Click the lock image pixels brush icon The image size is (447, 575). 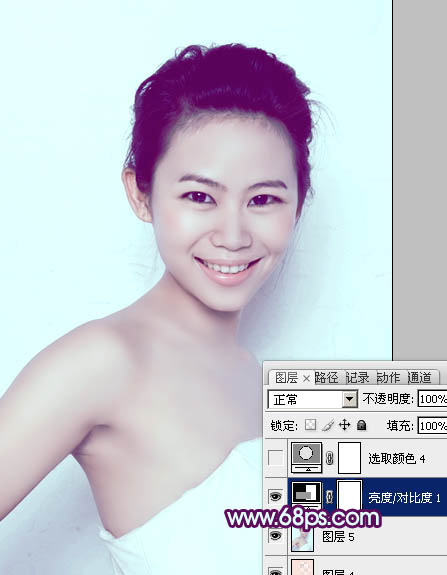pyautogui.click(x=327, y=425)
